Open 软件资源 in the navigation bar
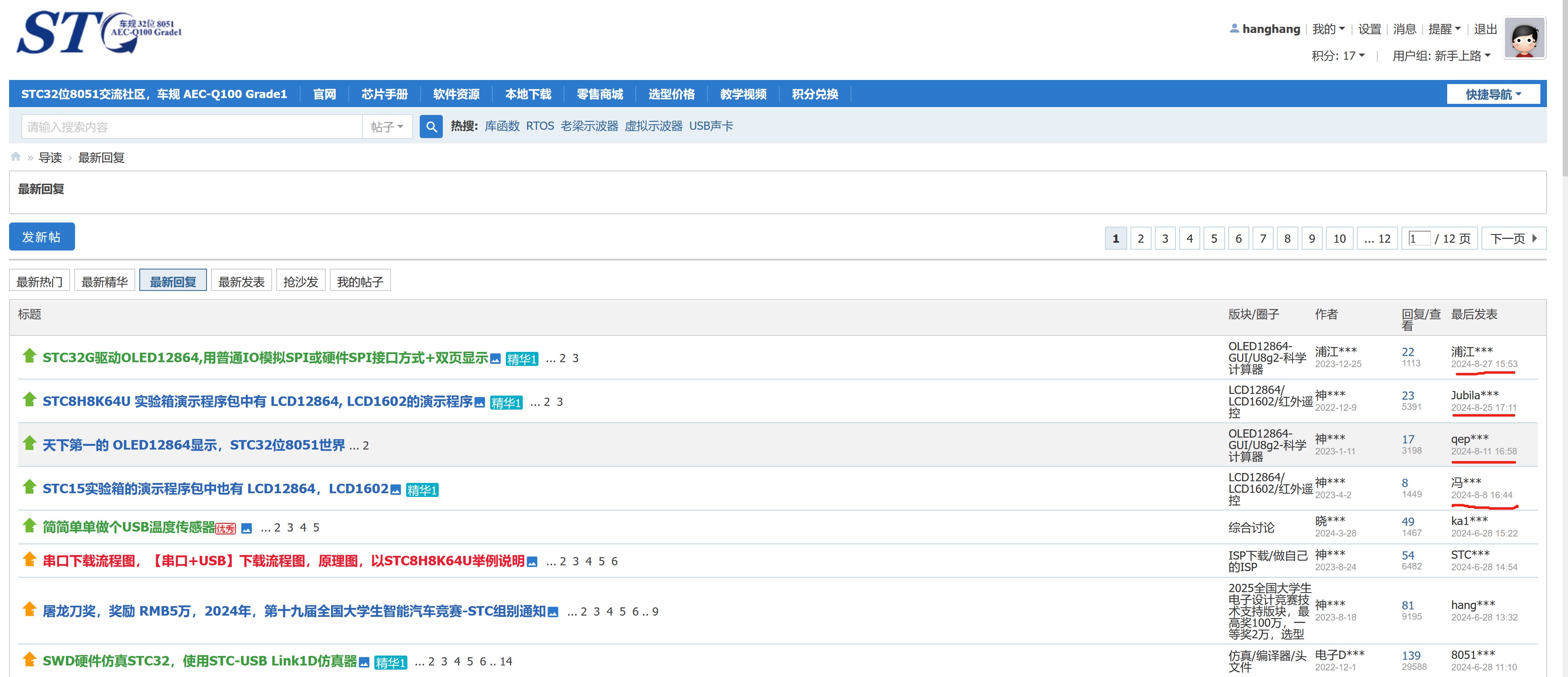The width and height of the screenshot is (1568, 677). [x=456, y=94]
